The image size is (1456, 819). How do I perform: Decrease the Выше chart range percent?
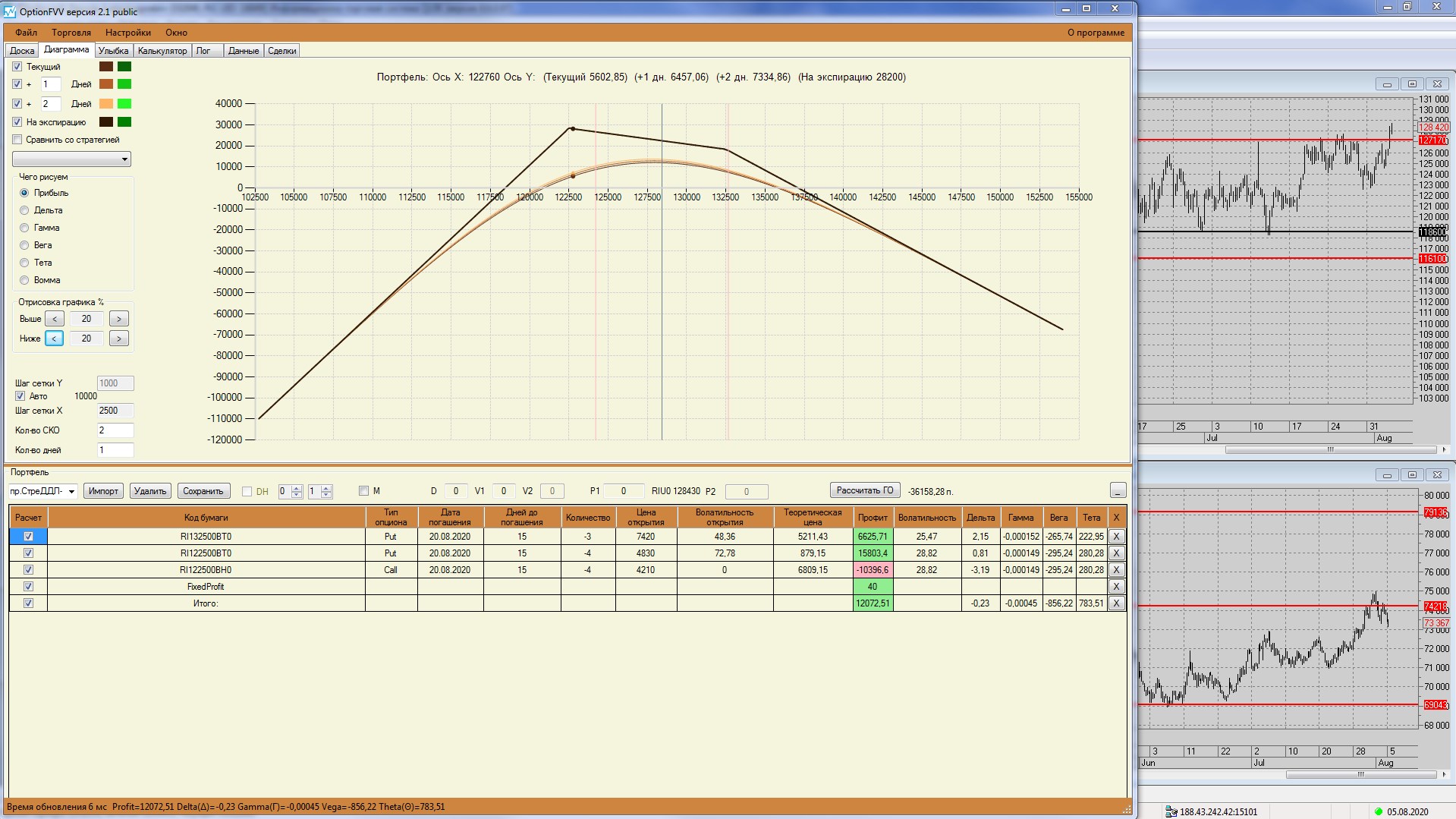pos(55,319)
